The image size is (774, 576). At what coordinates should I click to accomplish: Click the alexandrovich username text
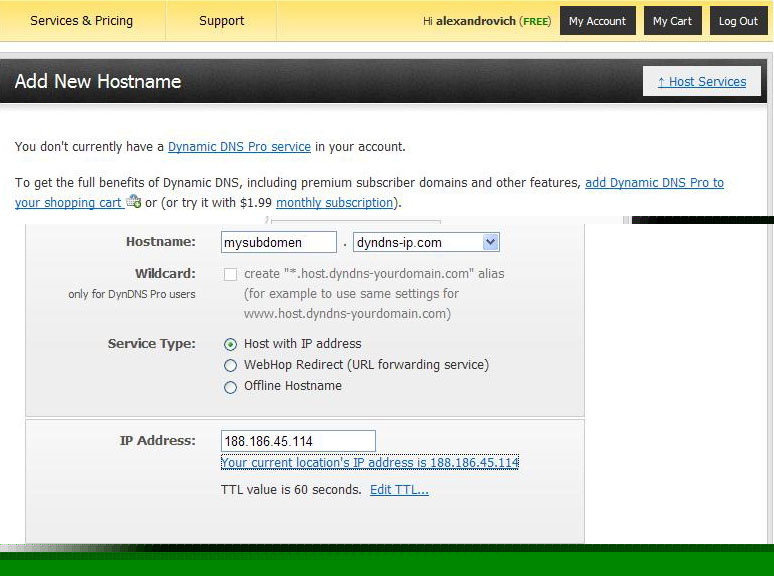(x=475, y=21)
